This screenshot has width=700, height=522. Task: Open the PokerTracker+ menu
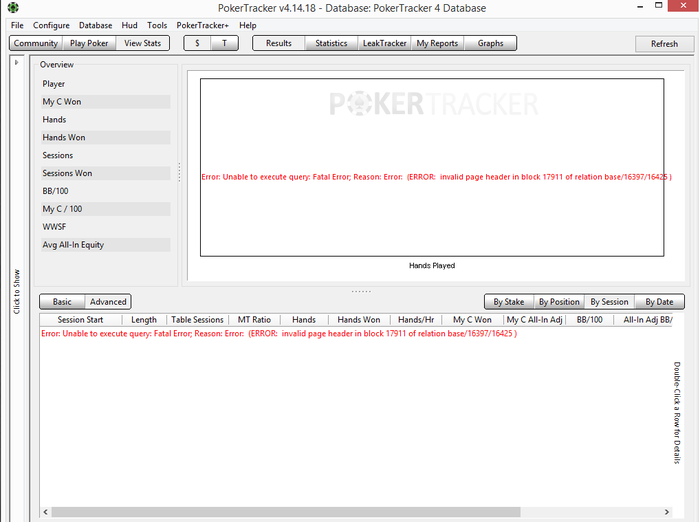202,25
